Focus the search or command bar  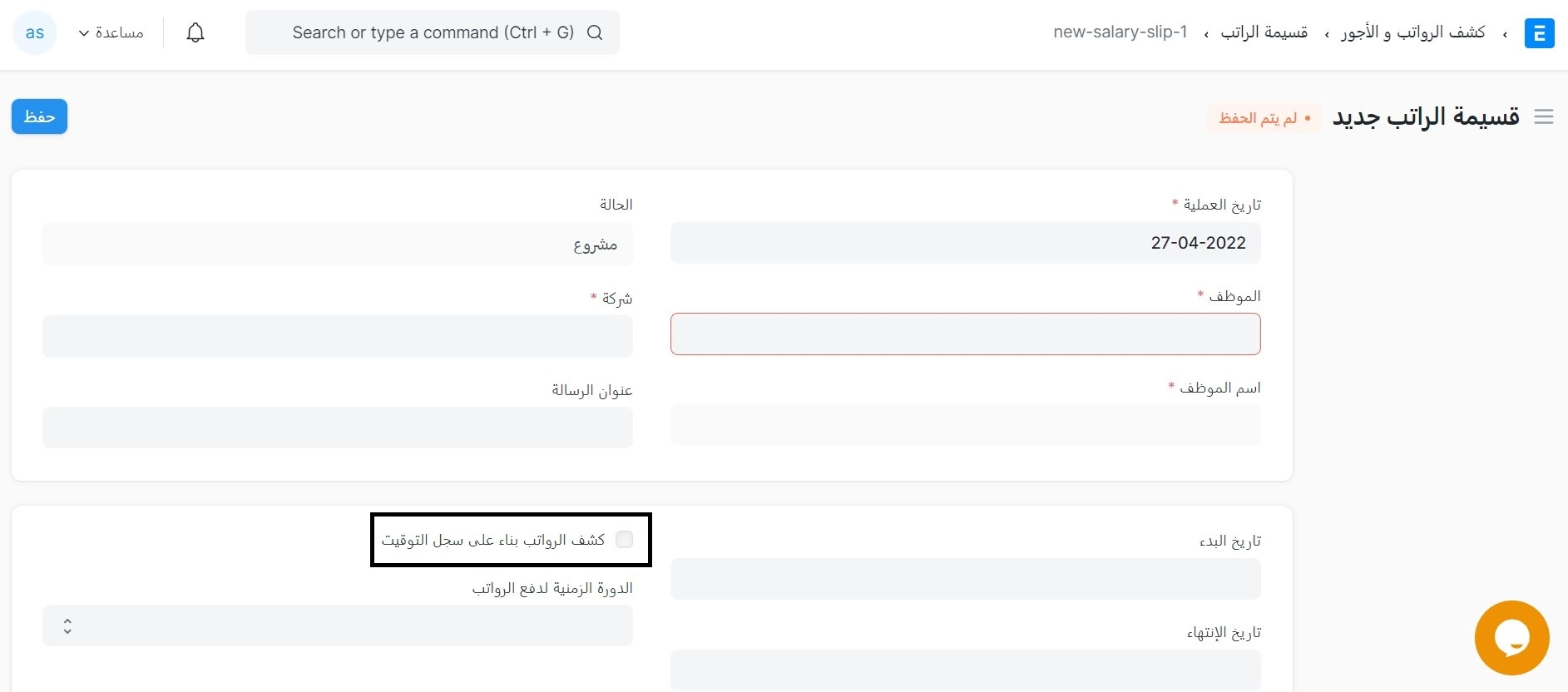click(x=433, y=32)
